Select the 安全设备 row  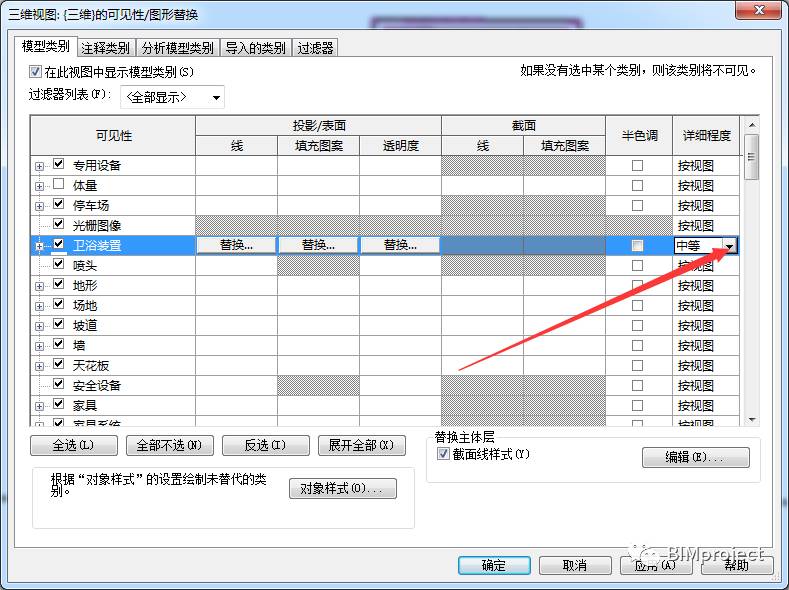385,386
